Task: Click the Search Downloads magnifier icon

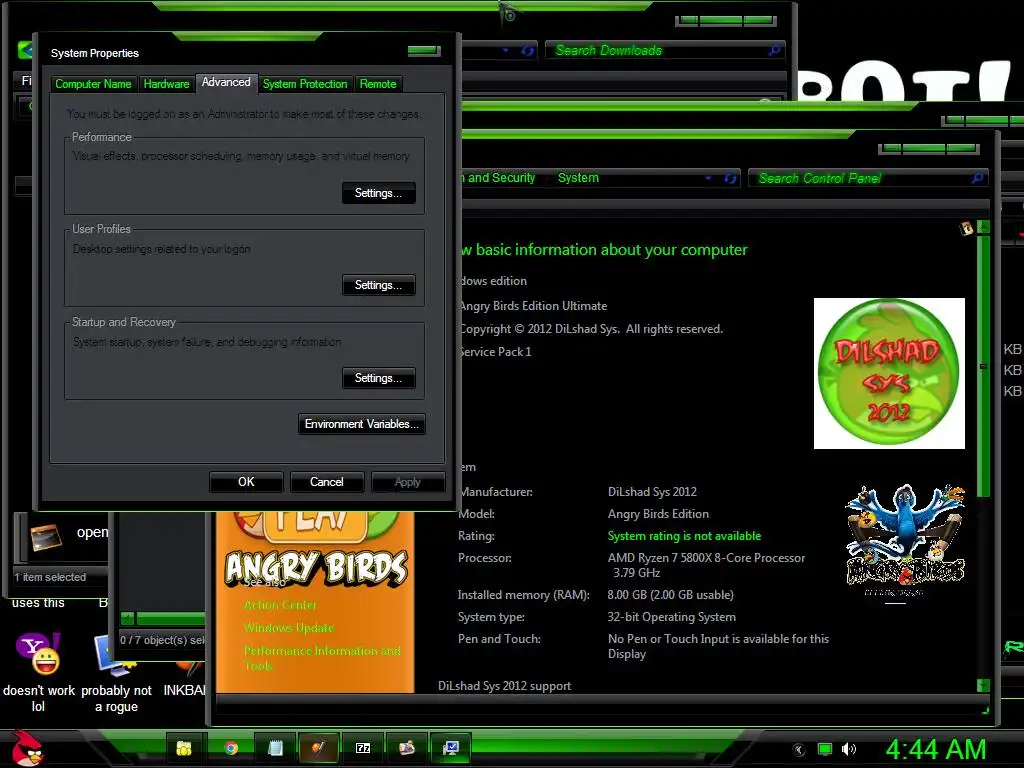Action: point(775,50)
